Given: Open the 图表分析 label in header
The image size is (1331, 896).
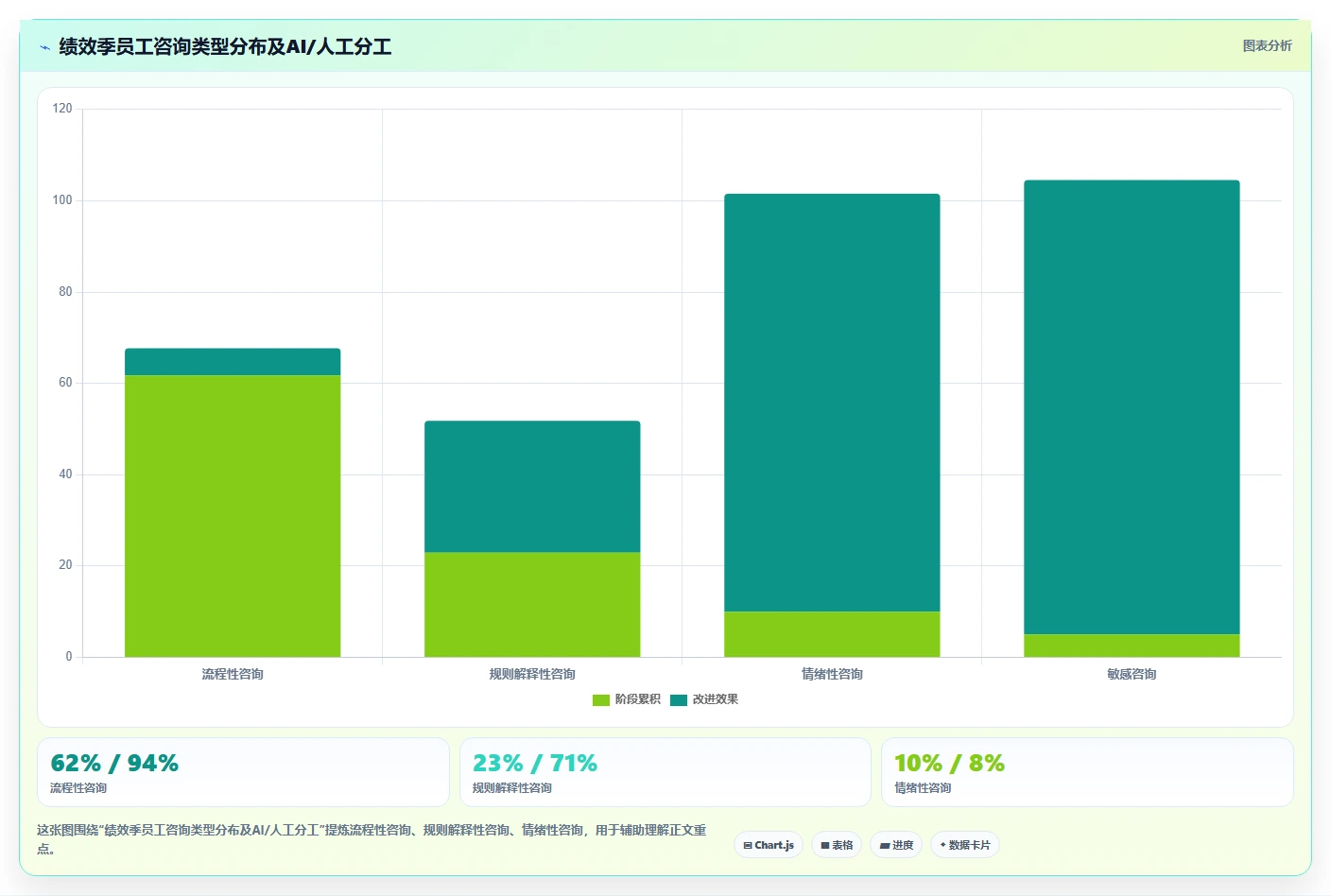Looking at the screenshot, I should point(1267,45).
